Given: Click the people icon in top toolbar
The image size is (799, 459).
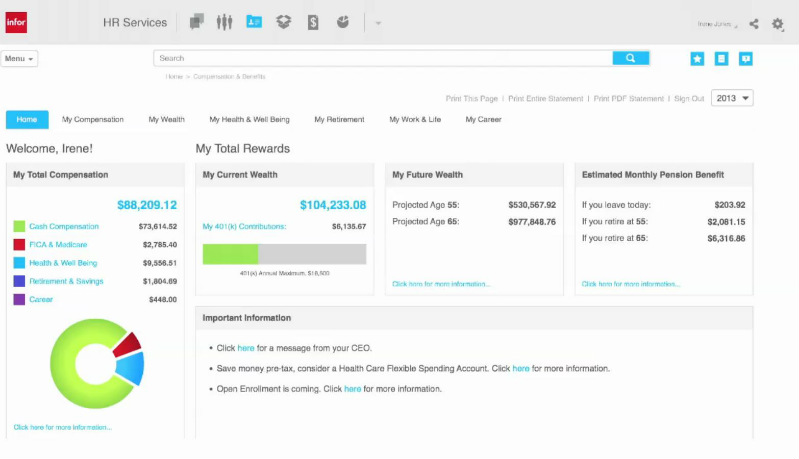Looking at the screenshot, I should point(224,22).
